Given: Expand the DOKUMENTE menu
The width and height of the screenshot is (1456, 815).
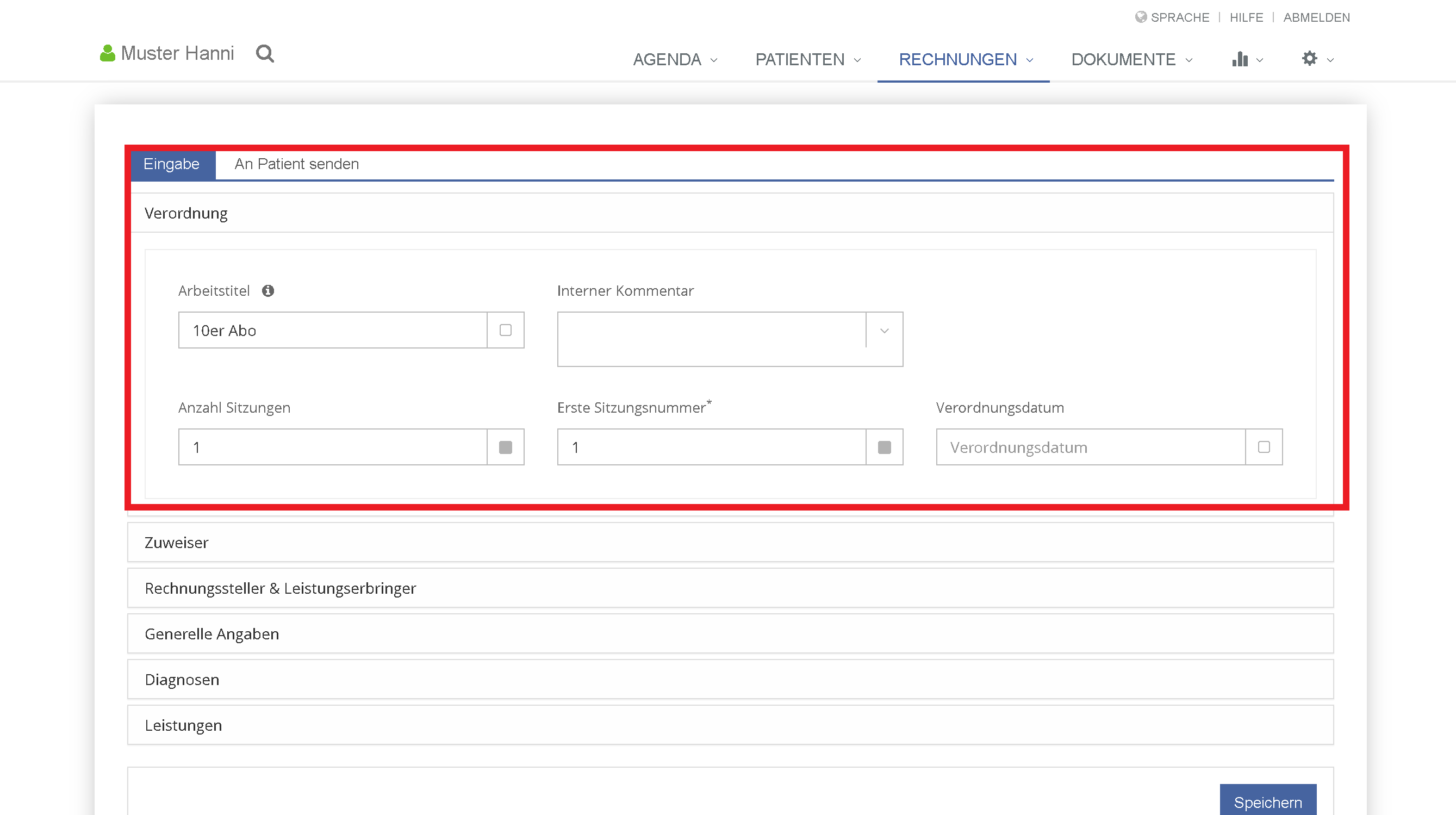Looking at the screenshot, I should tap(1132, 59).
